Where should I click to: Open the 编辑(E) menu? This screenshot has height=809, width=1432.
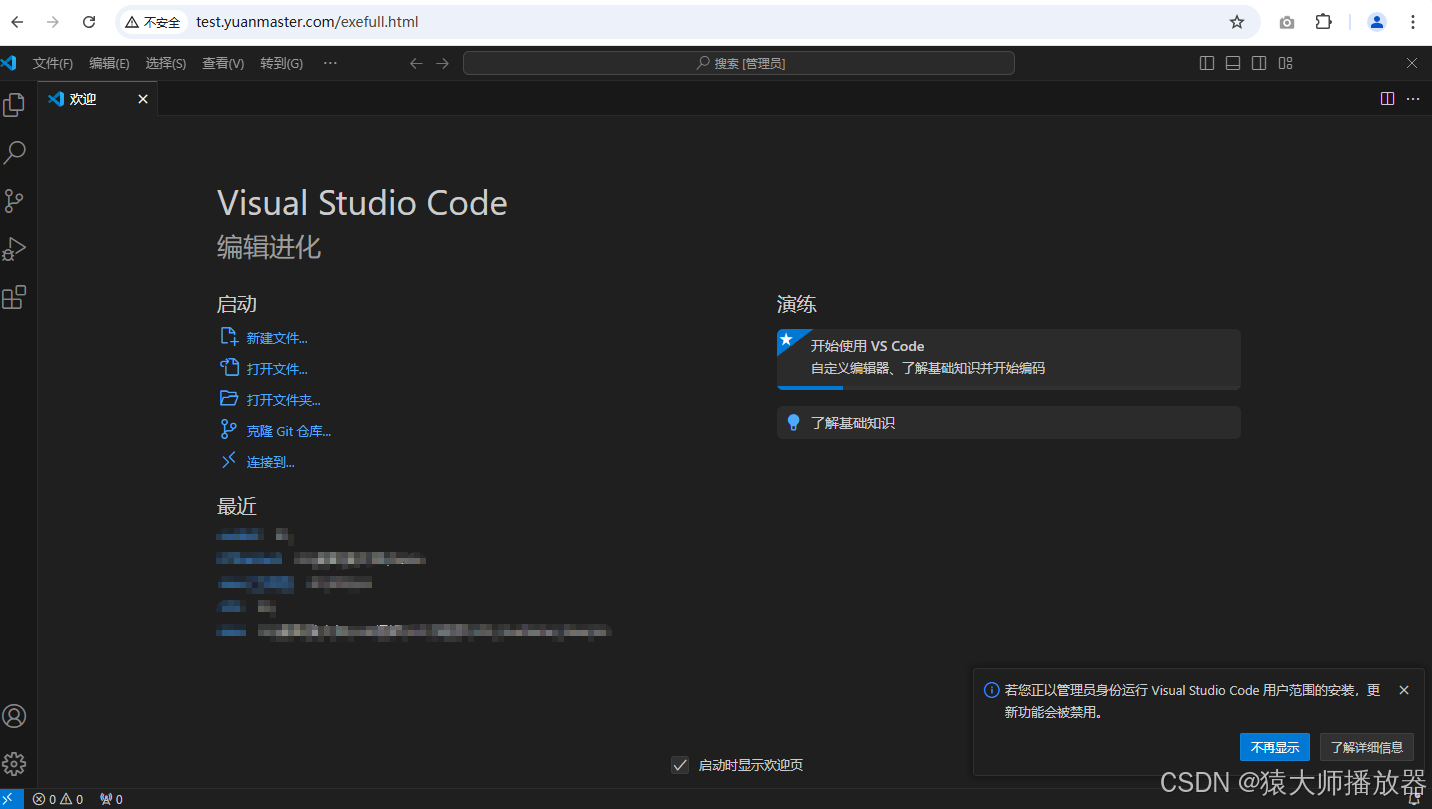(x=109, y=63)
